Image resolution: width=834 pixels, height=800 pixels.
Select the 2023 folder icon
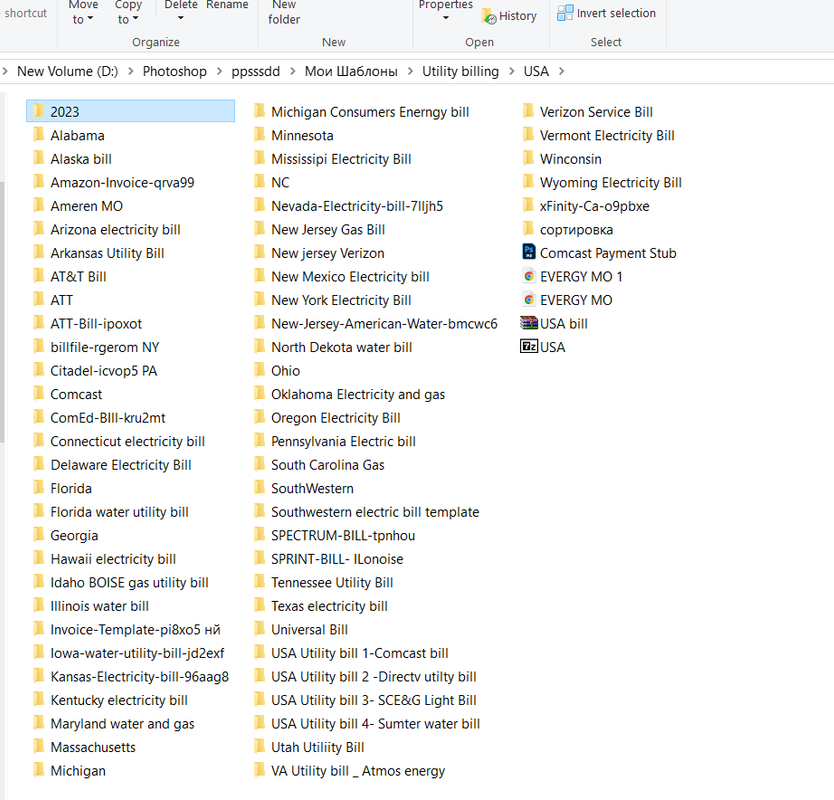[38, 111]
